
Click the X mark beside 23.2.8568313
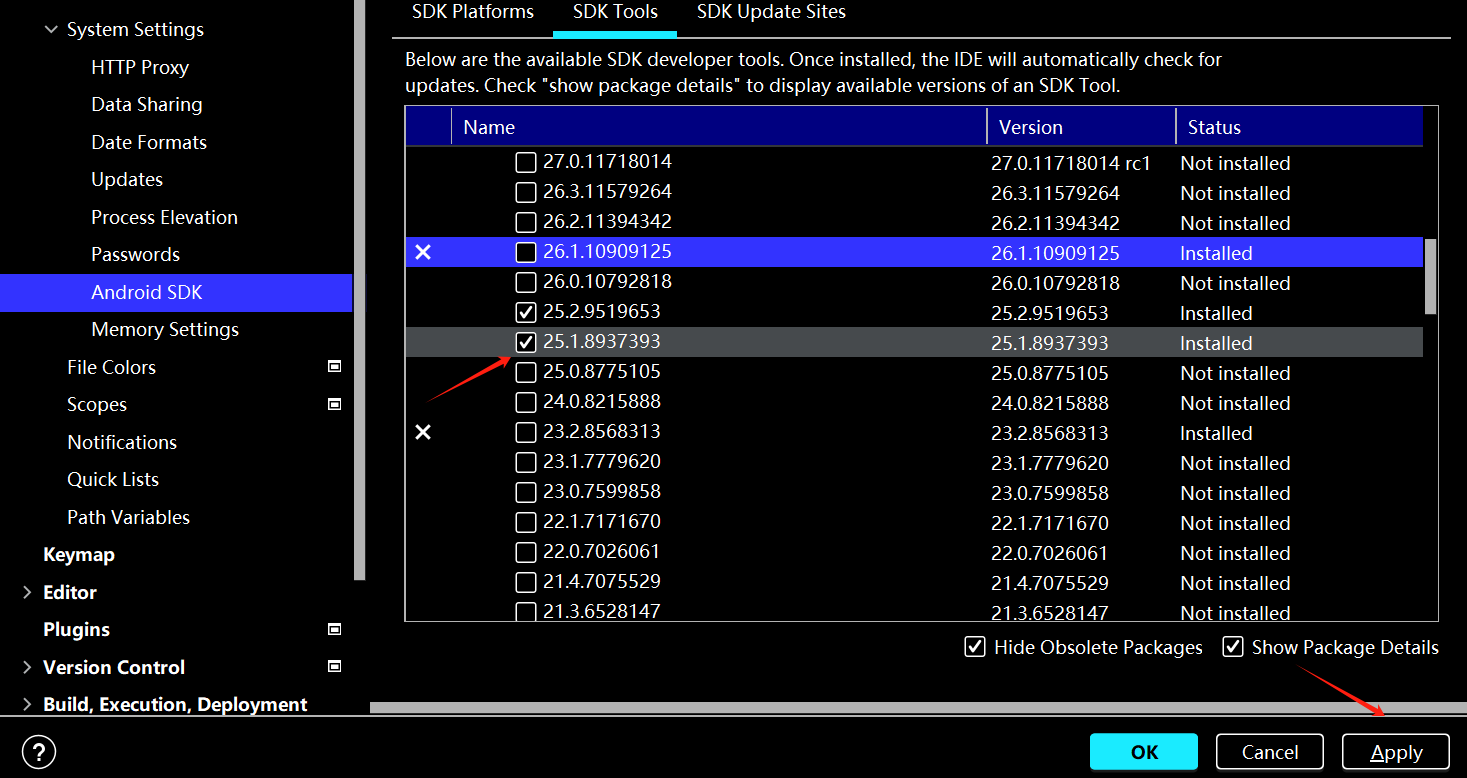coord(423,432)
